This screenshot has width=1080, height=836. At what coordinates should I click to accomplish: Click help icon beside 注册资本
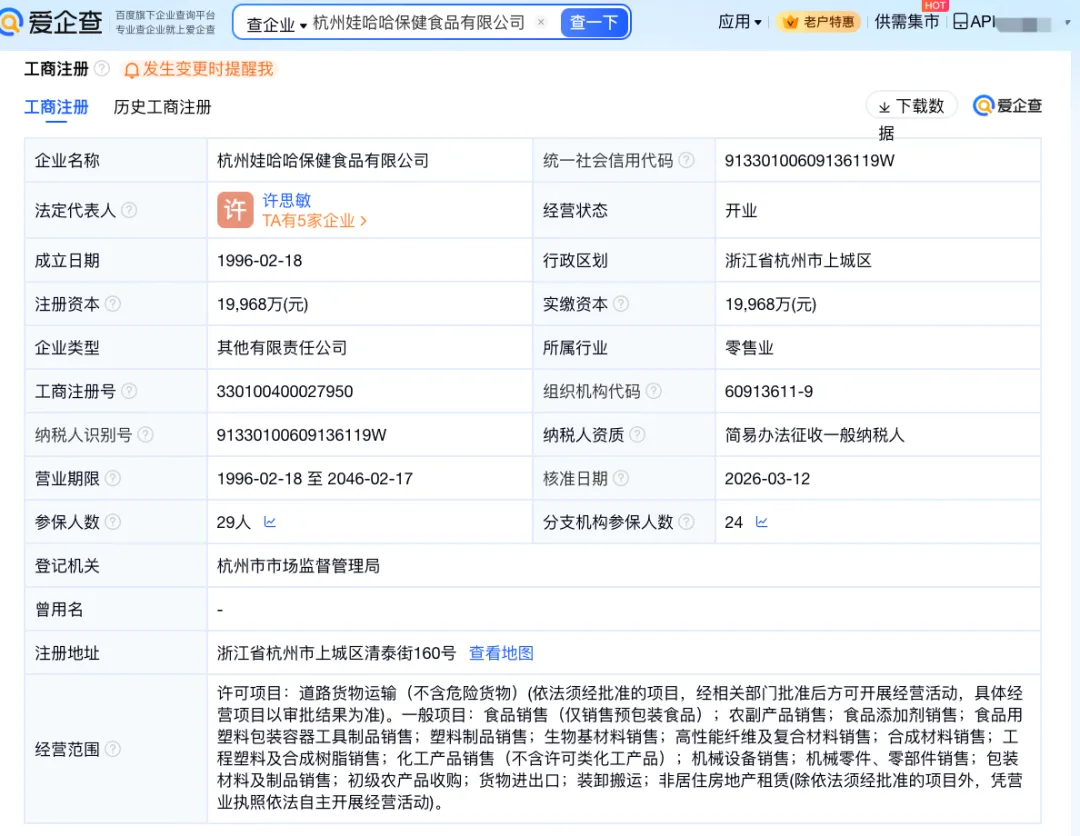[113, 304]
